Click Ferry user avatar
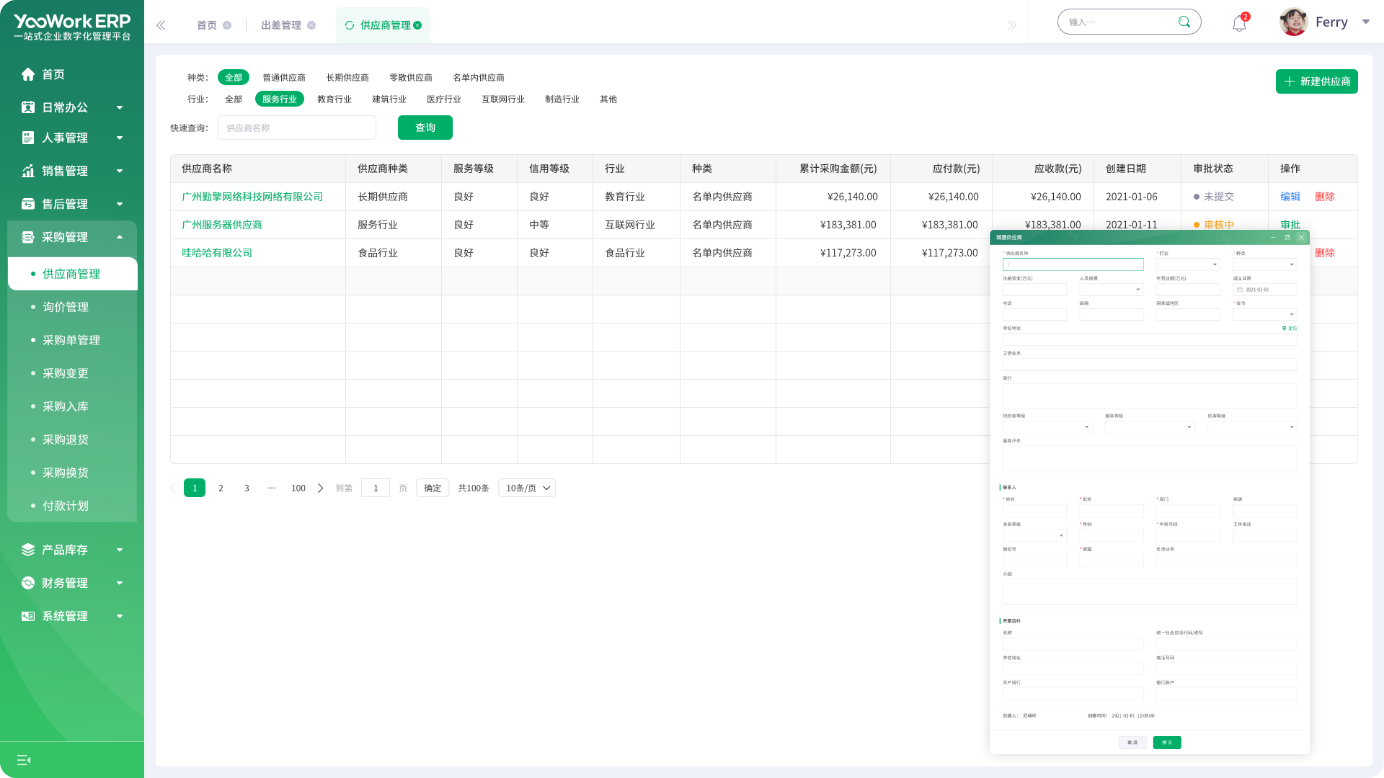Screen dimensions: 1384x778 pos(1293,22)
